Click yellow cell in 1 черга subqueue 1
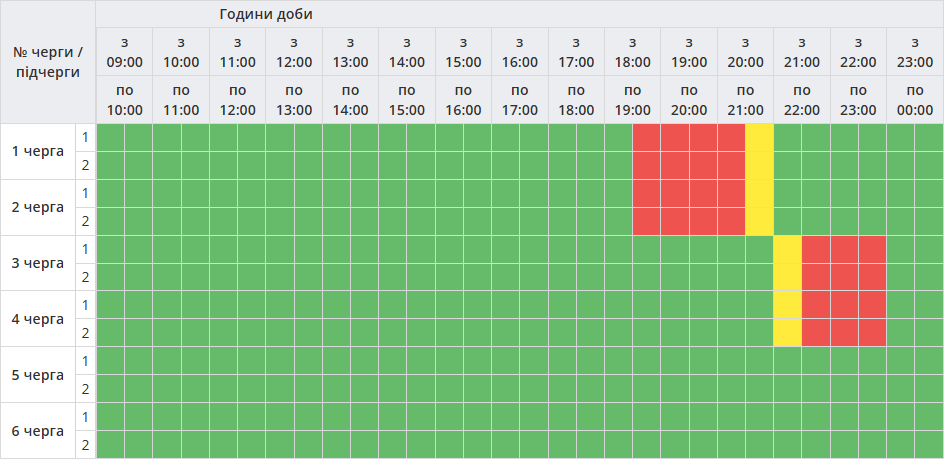This screenshot has width=944, height=459. 760,137
